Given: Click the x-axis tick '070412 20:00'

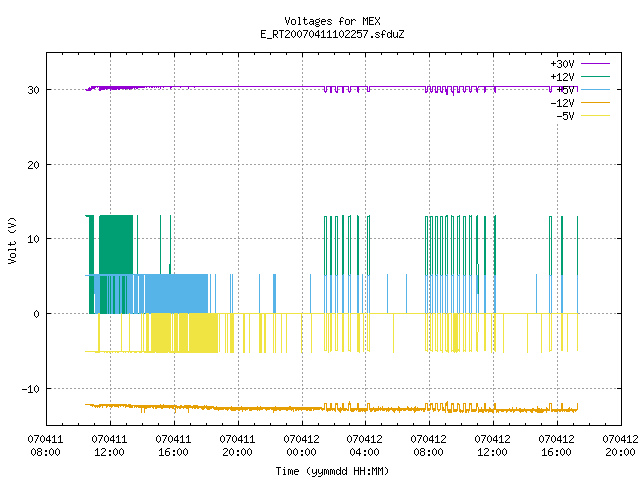Looking at the screenshot, I should tap(620, 446).
